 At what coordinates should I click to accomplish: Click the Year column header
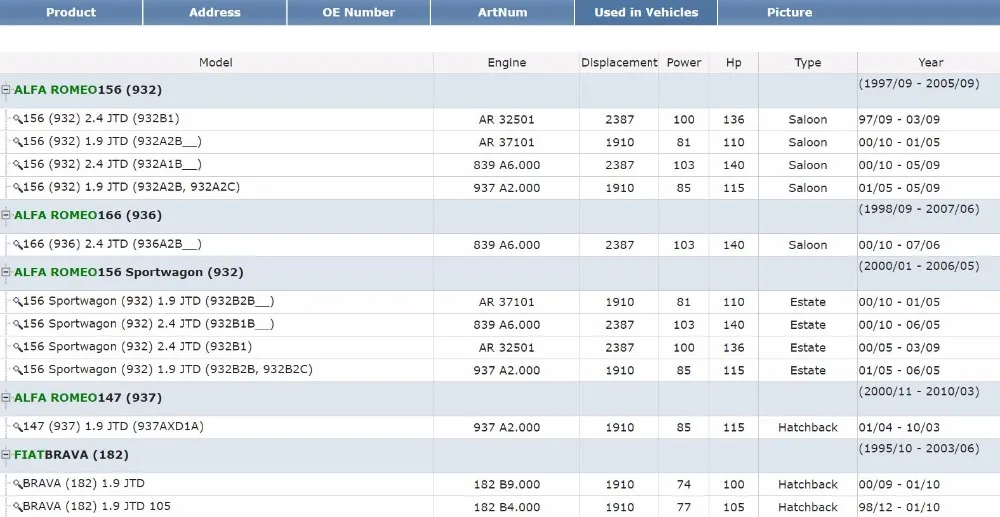click(930, 62)
